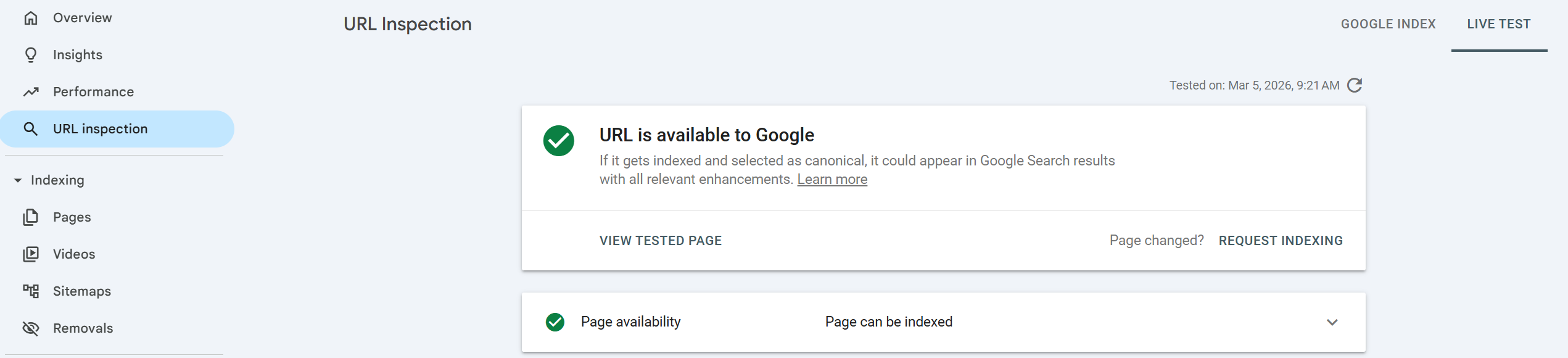Click the Videos play icon
The width and height of the screenshot is (1568, 358).
[x=31, y=254]
